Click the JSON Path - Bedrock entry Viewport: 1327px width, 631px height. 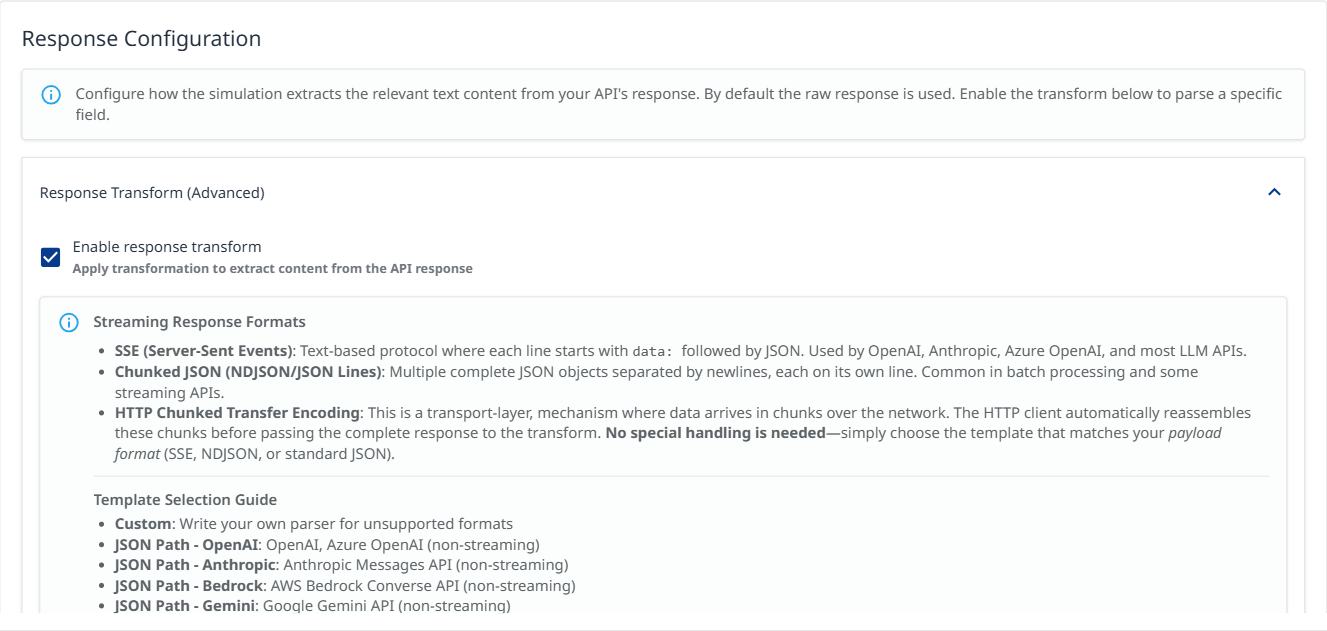[x=345, y=586]
